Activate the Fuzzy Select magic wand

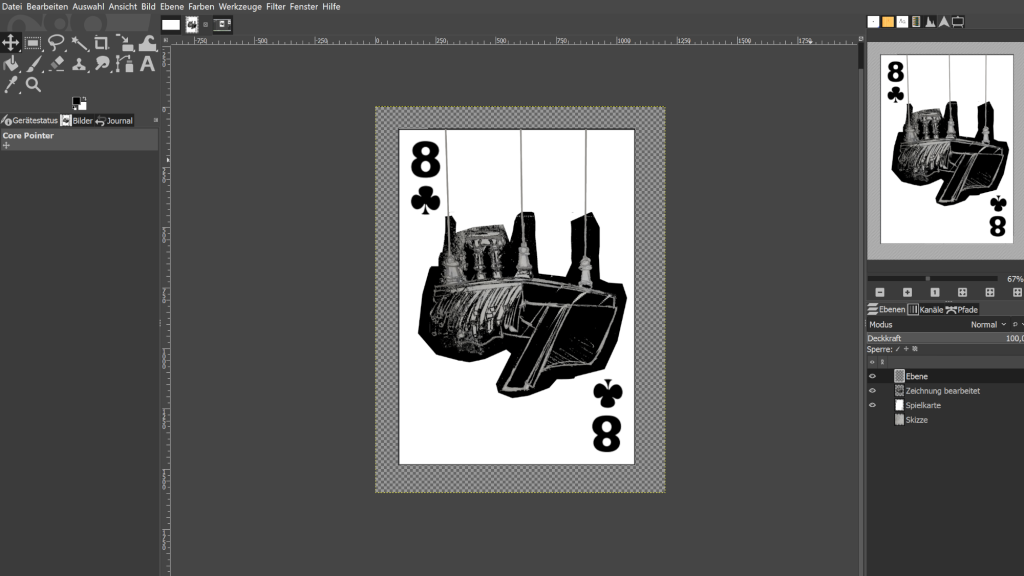point(79,43)
